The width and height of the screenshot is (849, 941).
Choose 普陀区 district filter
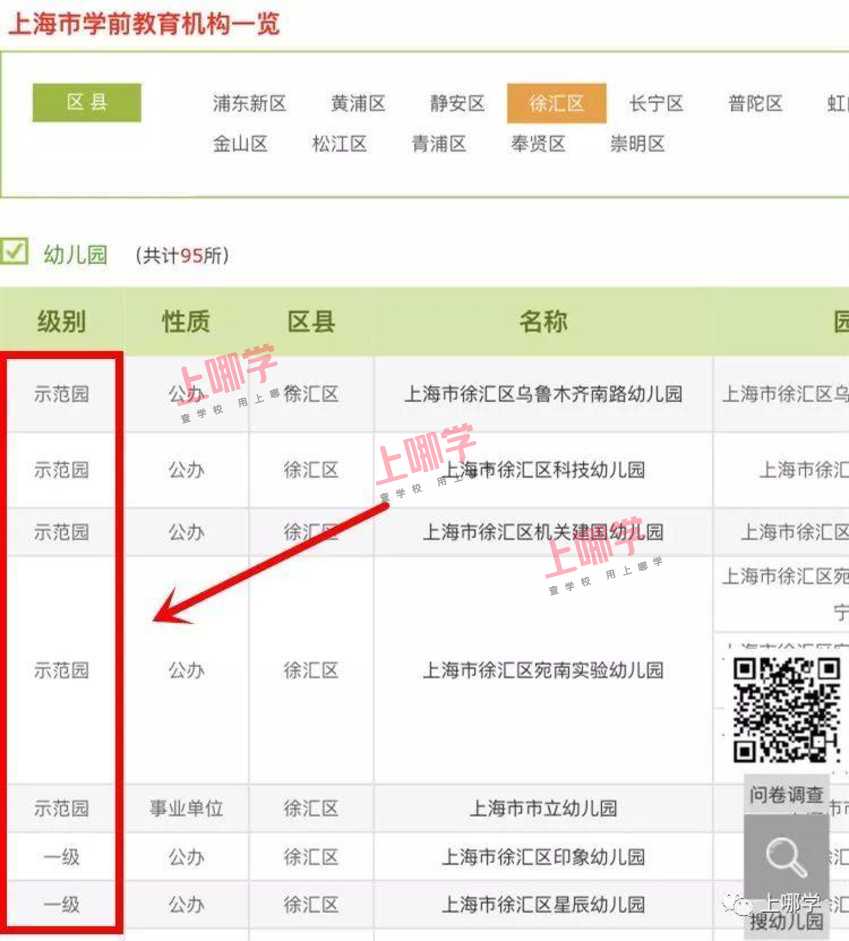[x=755, y=103]
